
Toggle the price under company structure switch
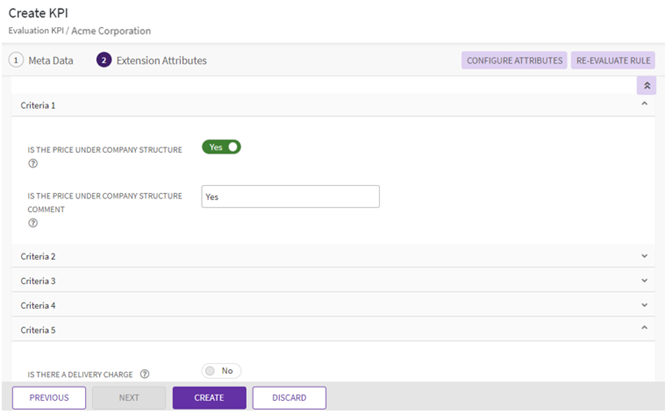pos(222,147)
